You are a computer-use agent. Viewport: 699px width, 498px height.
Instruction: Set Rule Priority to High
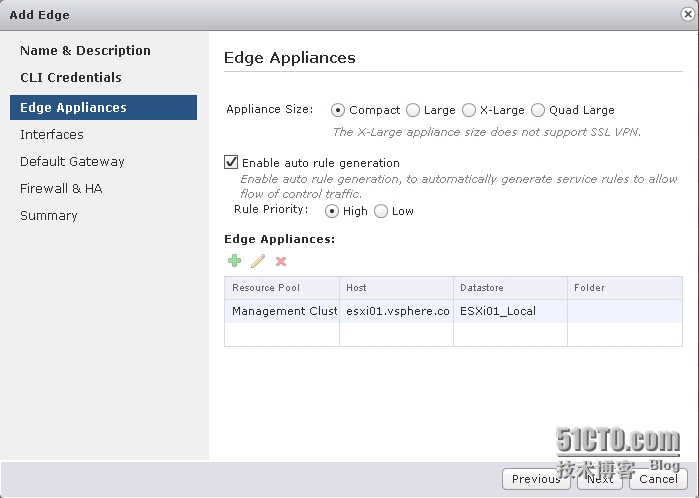tap(332, 211)
